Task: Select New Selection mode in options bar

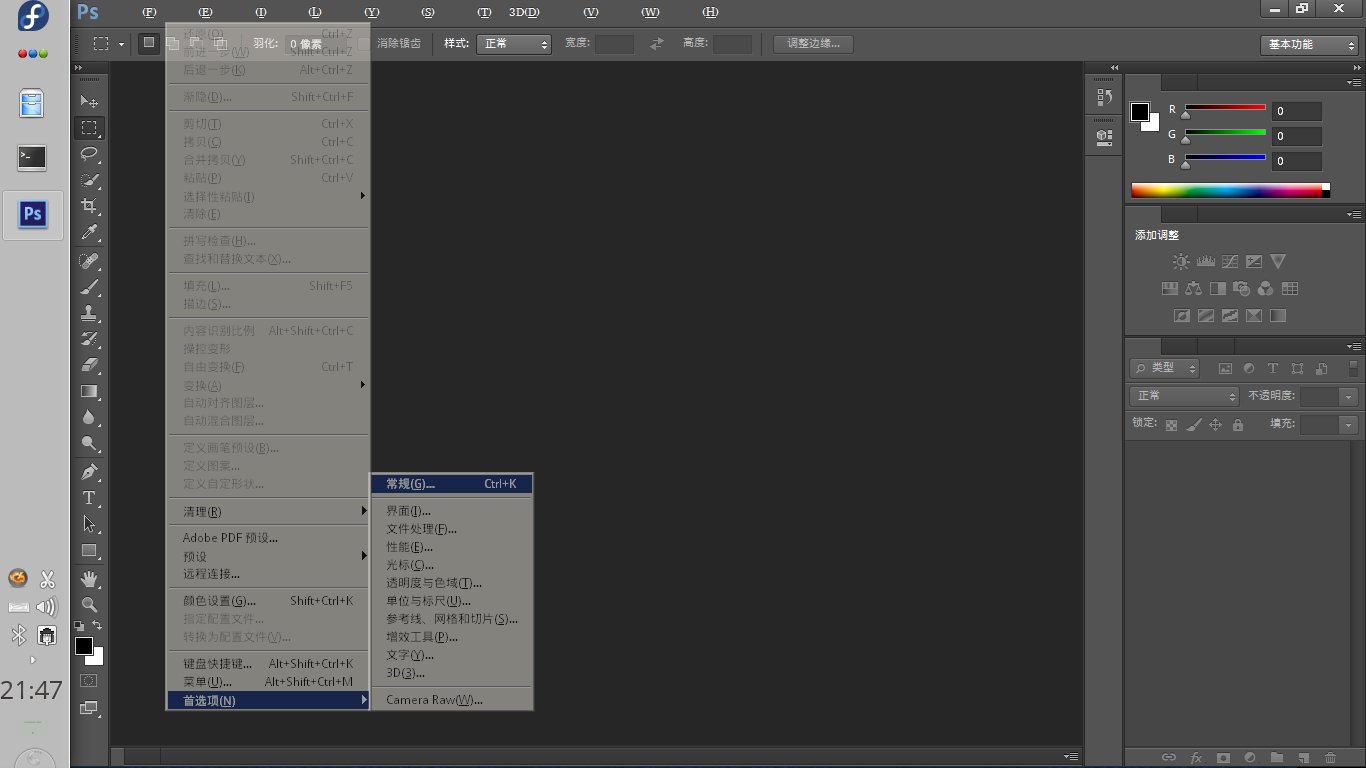Action: [149, 43]
